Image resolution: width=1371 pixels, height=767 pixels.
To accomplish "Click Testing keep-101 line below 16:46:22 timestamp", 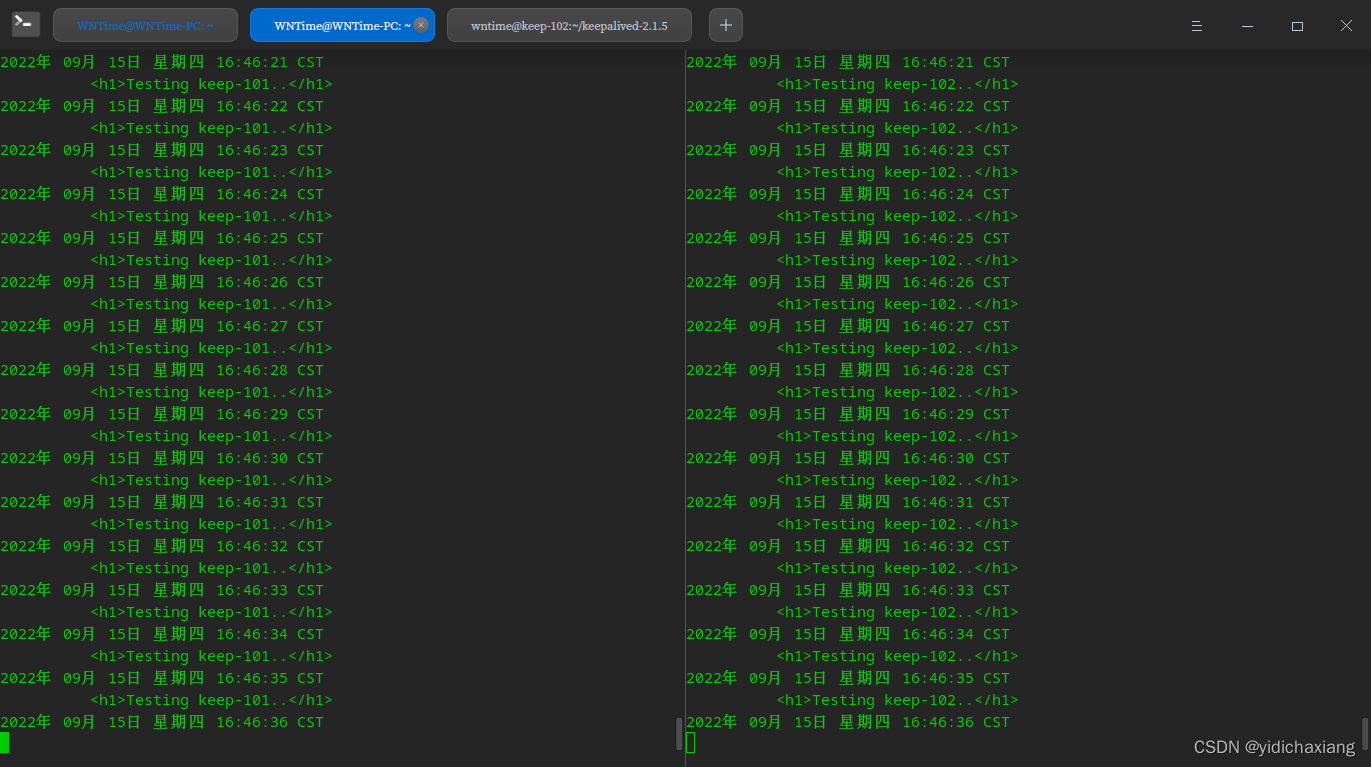I will pyautogui.click(x=211, y=128).
